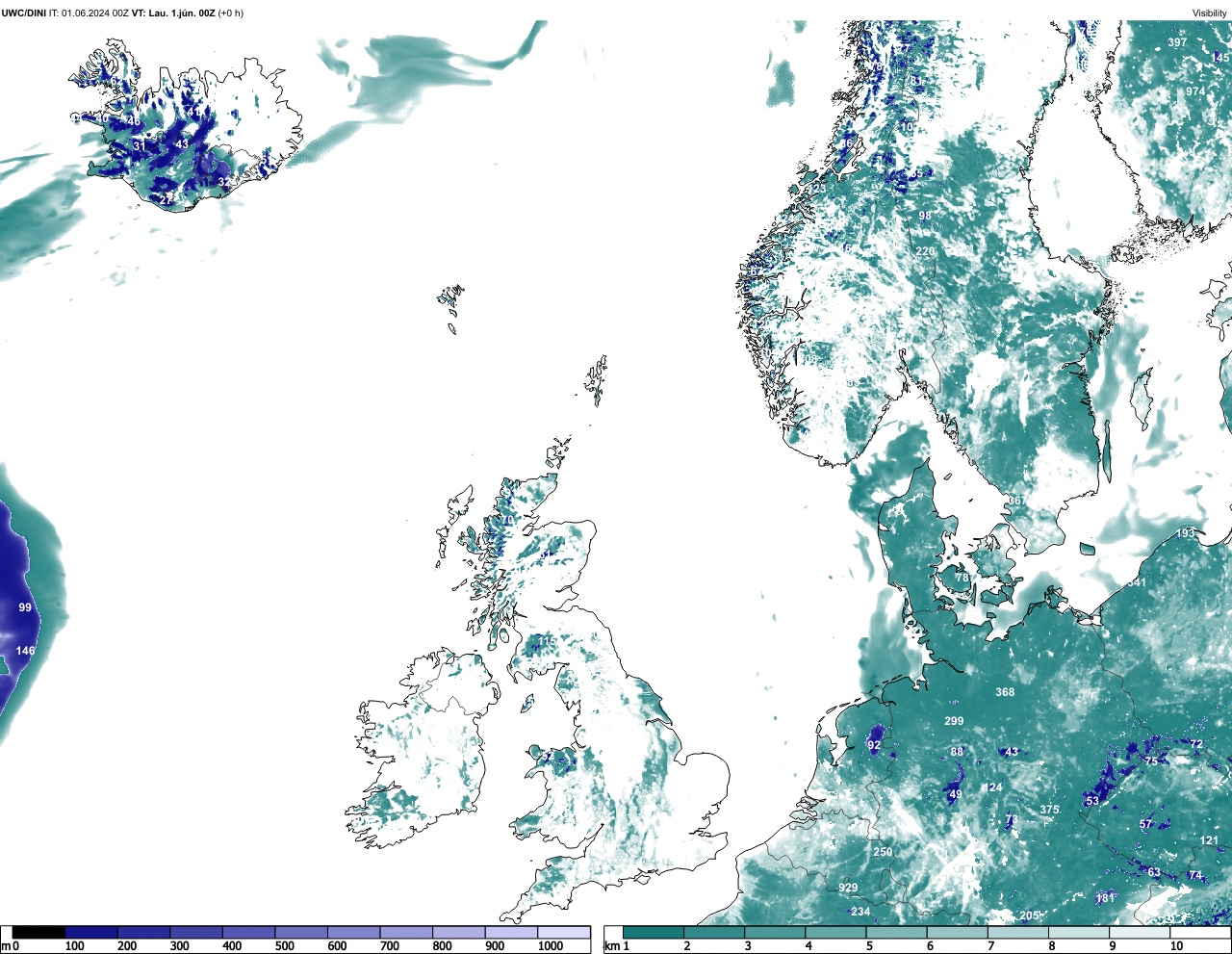Click the '46' value in western Iceland
Viewport: 1232px width, 954px height.
[x=135, y=121]
